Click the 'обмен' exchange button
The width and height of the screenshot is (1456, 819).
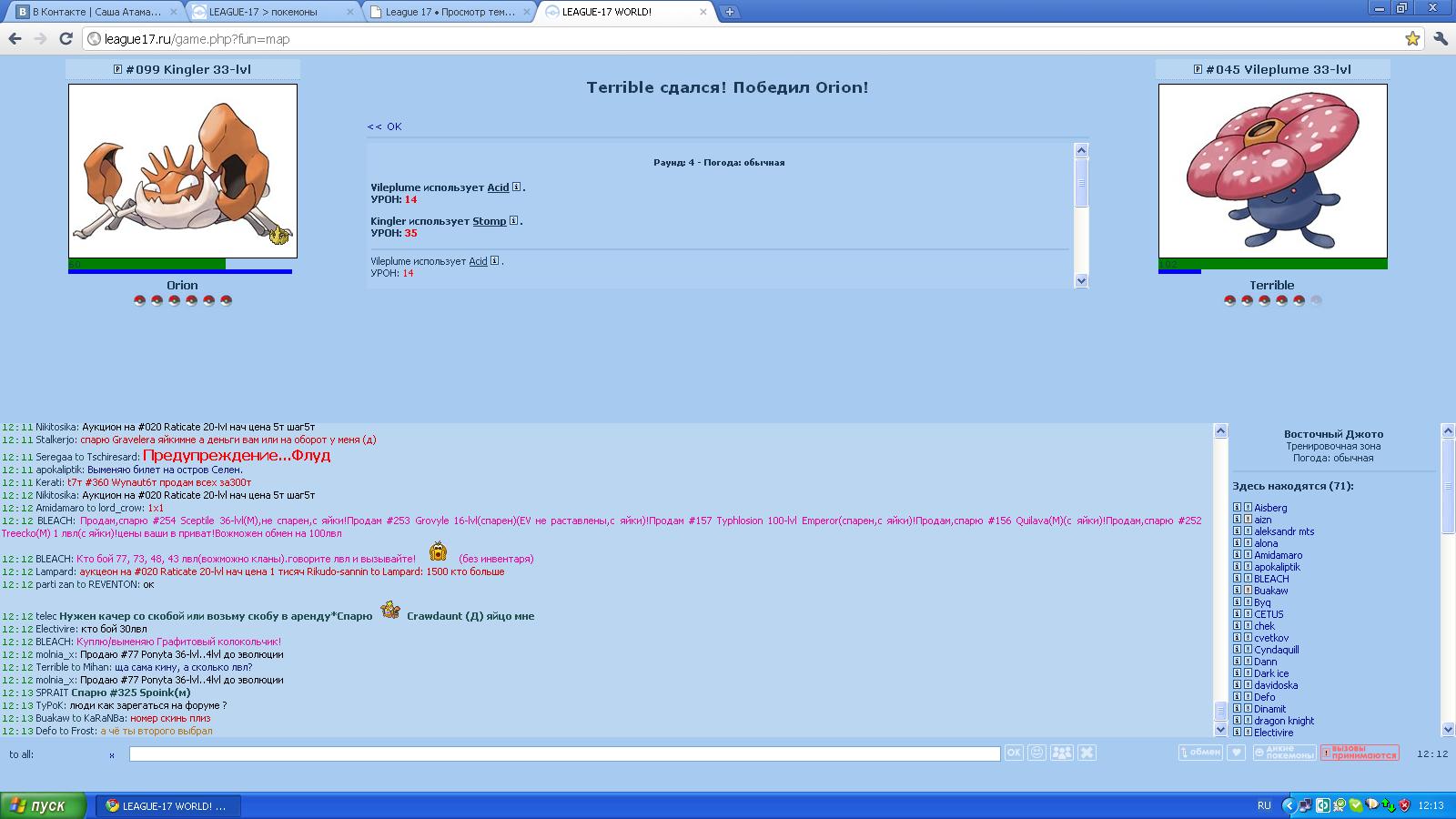coord(1200,753)
